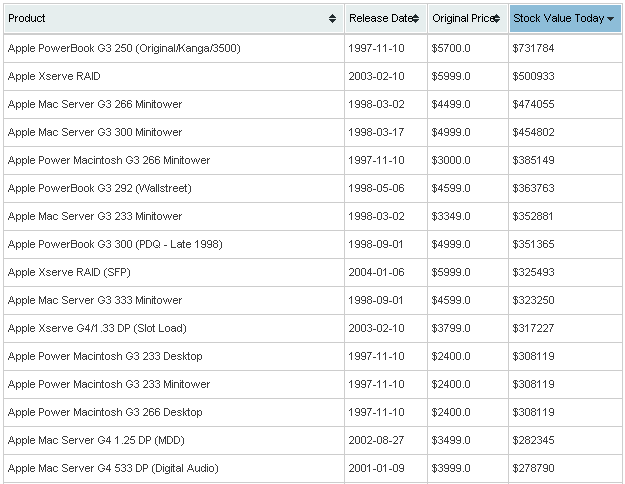
Task: Click original price $3799.0
Action: pyautogui.click(x=451, y=328)
